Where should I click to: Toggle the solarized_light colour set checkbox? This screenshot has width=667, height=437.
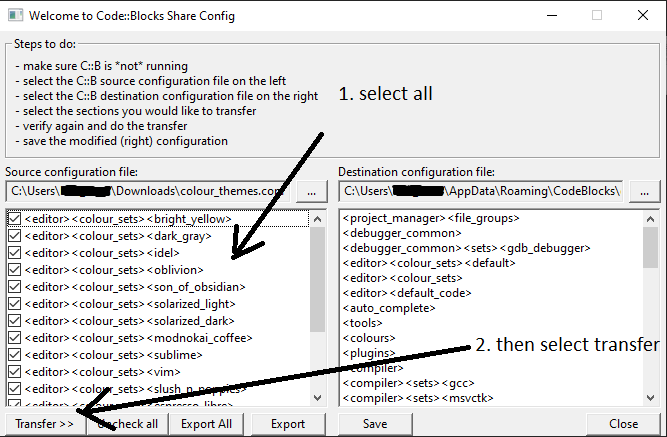14,304
